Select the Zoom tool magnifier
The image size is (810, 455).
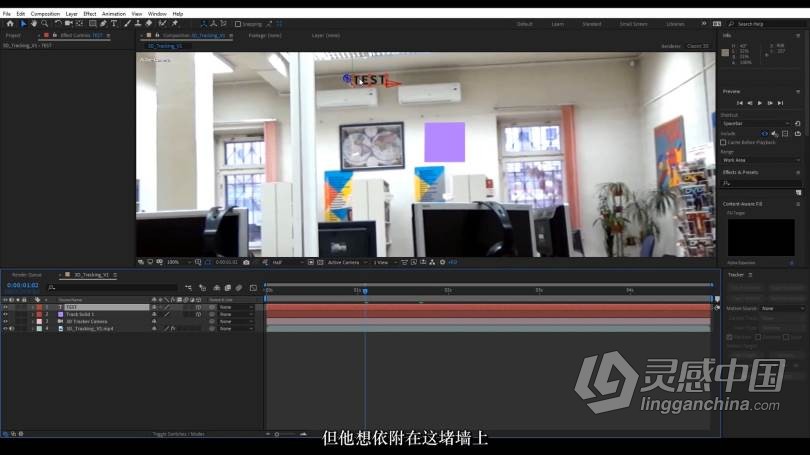click(x=43, y=23)
